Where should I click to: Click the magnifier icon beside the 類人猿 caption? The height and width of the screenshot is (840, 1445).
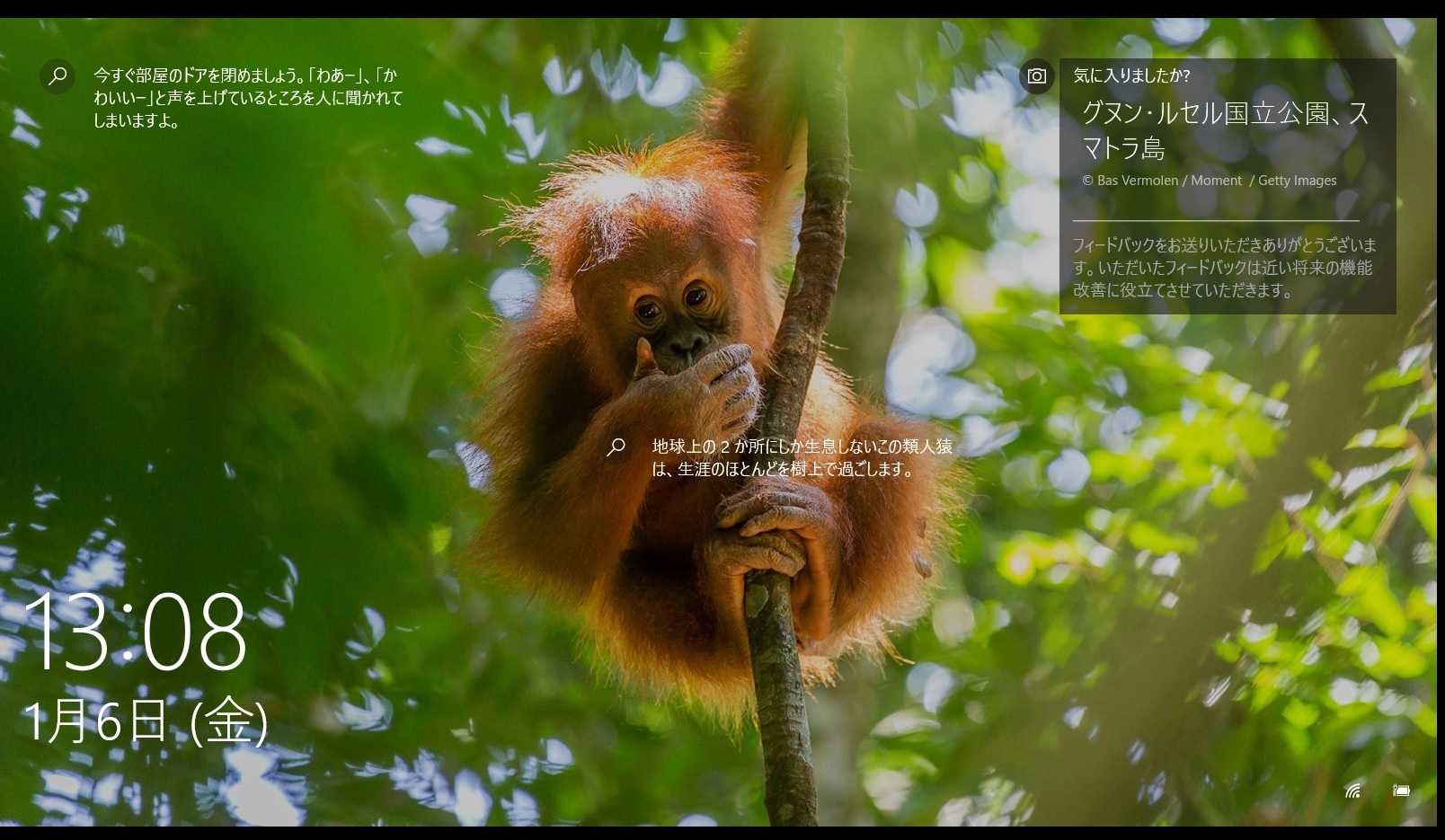pos(616,447)
